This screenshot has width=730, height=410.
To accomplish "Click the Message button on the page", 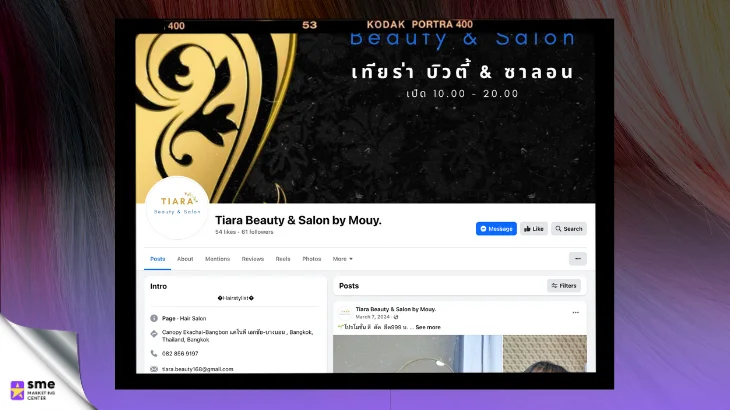I will [x=496, y=229].
